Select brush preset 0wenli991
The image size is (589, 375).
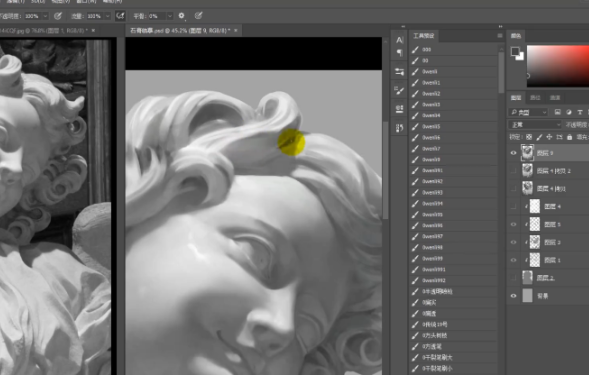pos(454,269)
